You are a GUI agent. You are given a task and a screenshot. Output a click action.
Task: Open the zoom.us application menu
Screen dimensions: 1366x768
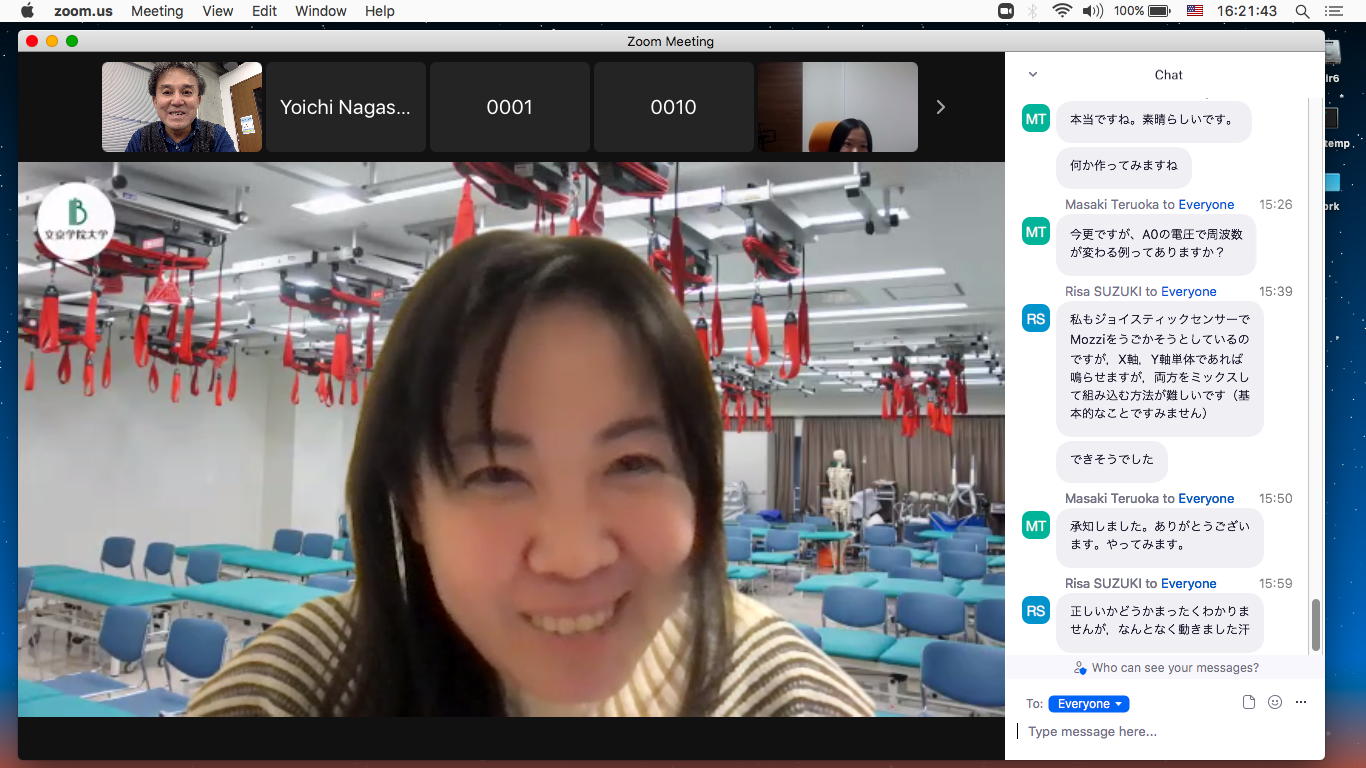coord(83,11)
